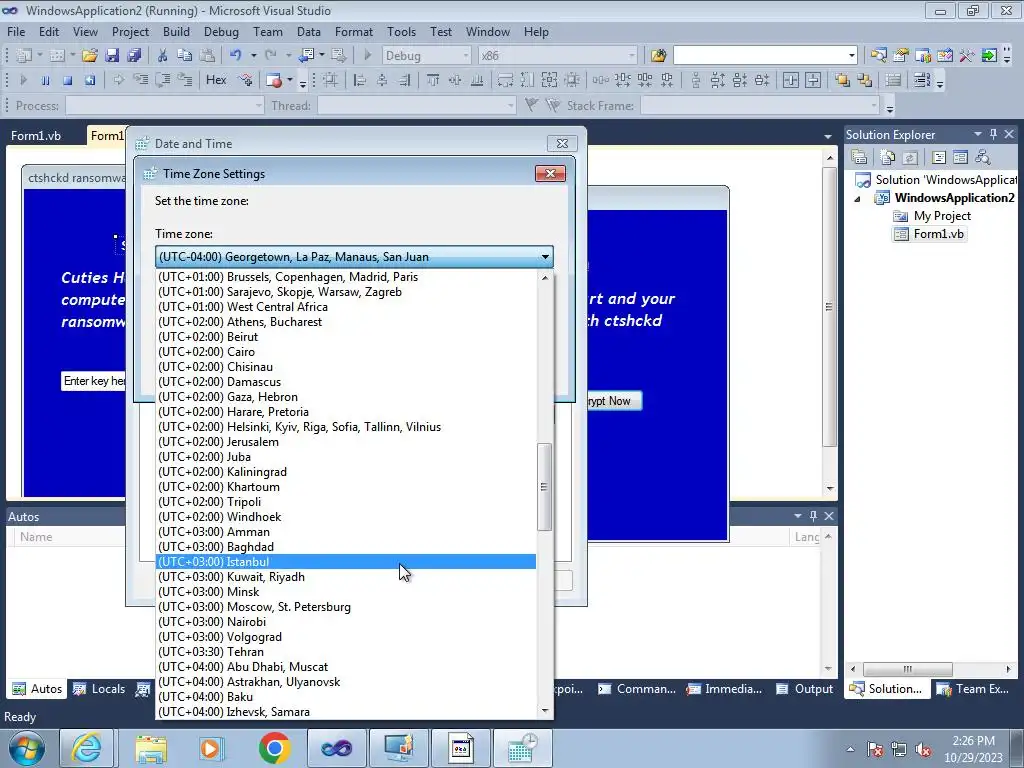1024x768 pixels.
Task: Click Send to Back layout icon
Action: [x=865, y=80]
